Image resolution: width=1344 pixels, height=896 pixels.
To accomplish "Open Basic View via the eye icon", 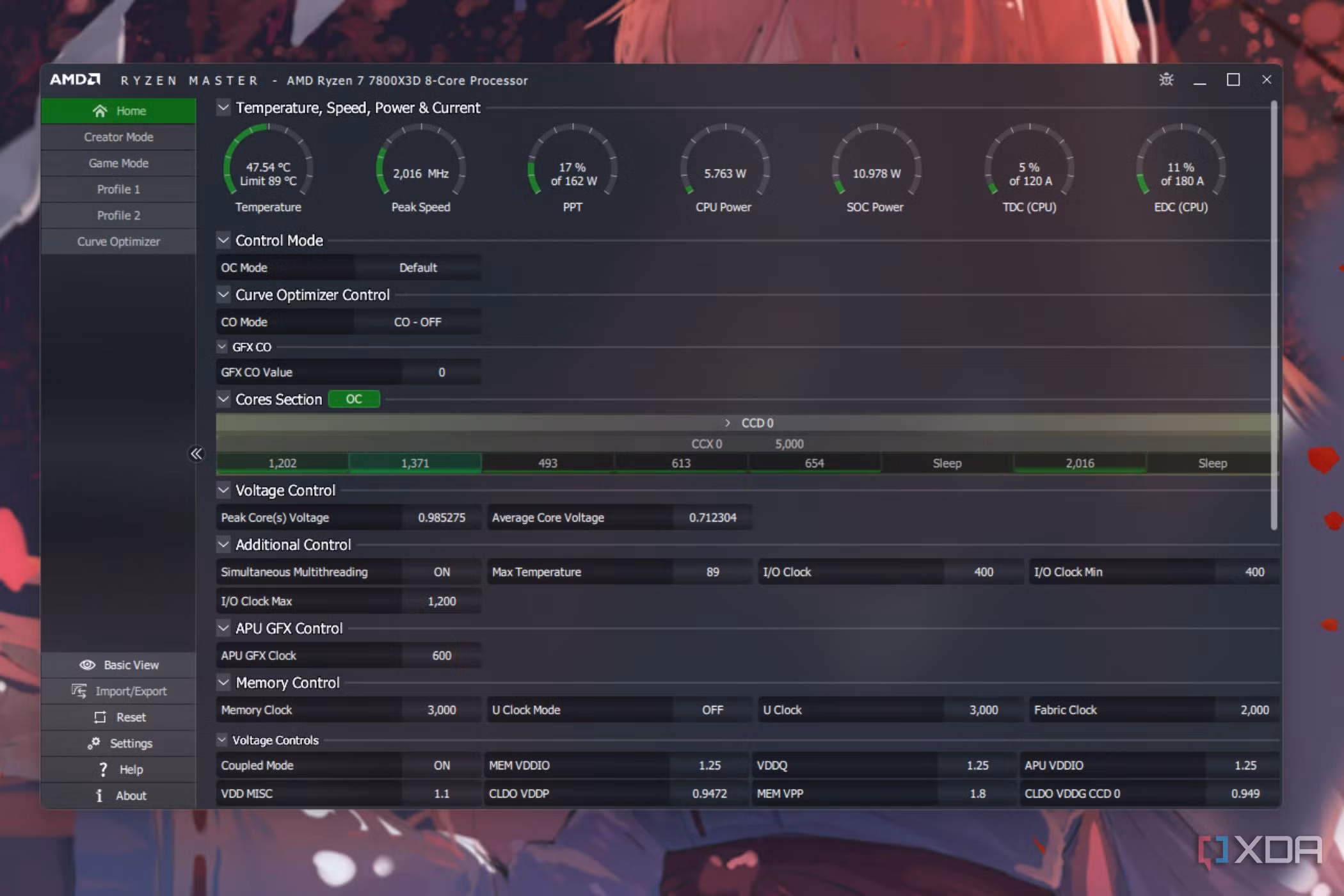I will pyautogui.click(x=88, y=664).
